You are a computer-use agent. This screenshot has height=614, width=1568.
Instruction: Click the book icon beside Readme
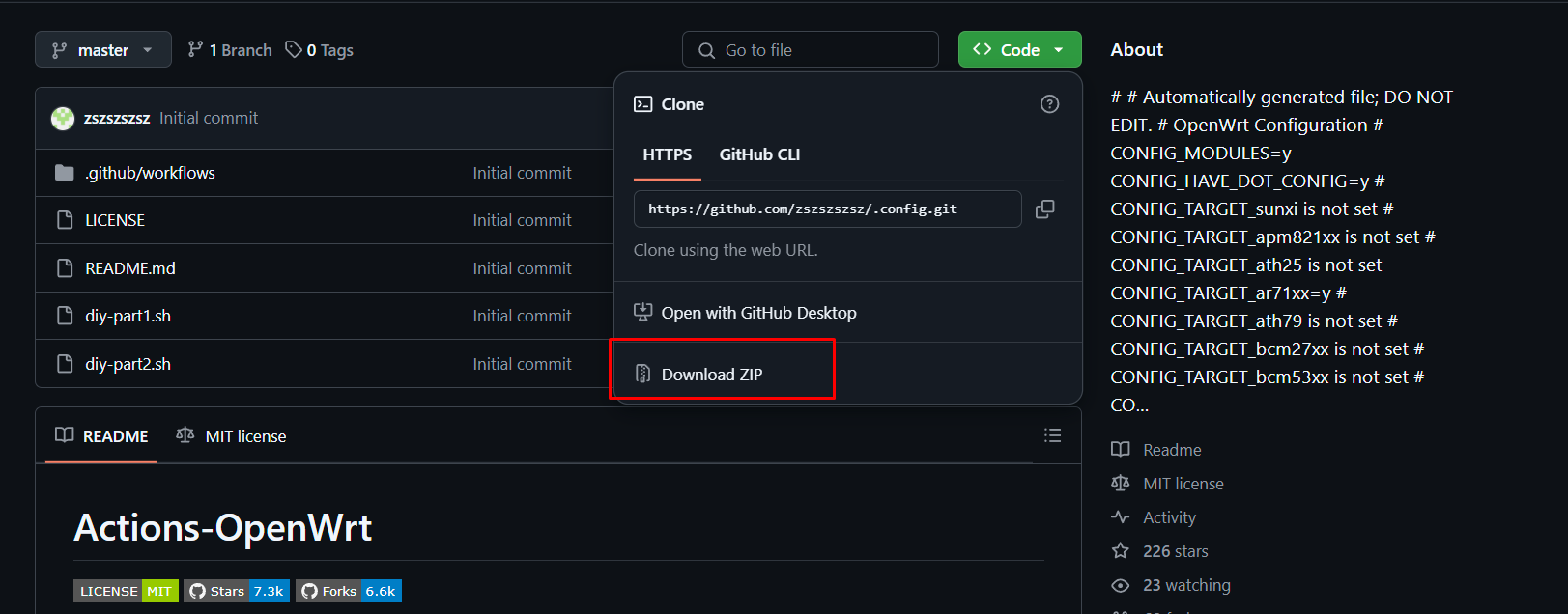click(1121, 450)
